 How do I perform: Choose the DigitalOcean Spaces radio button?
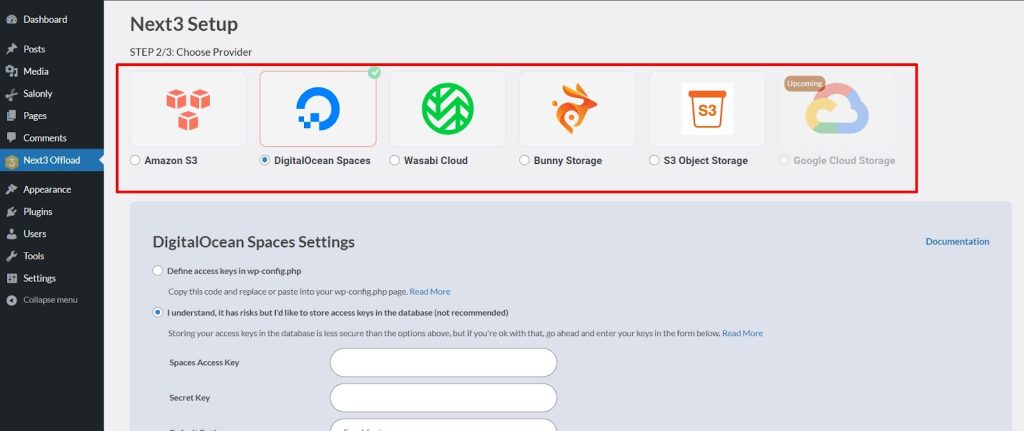click(264, 160)
